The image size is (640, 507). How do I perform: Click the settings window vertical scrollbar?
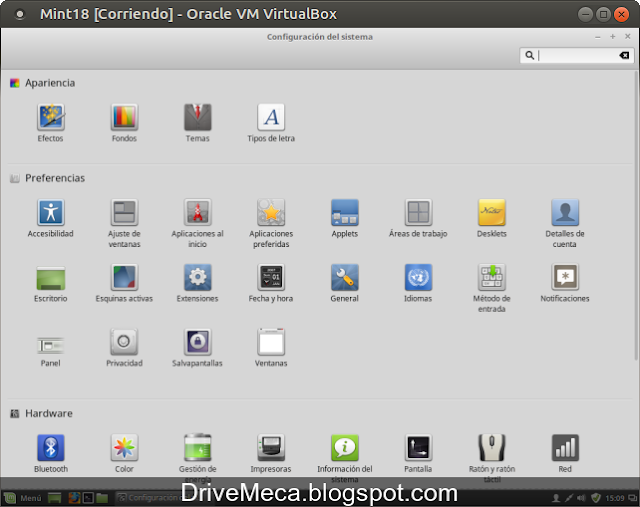[636, 216]
